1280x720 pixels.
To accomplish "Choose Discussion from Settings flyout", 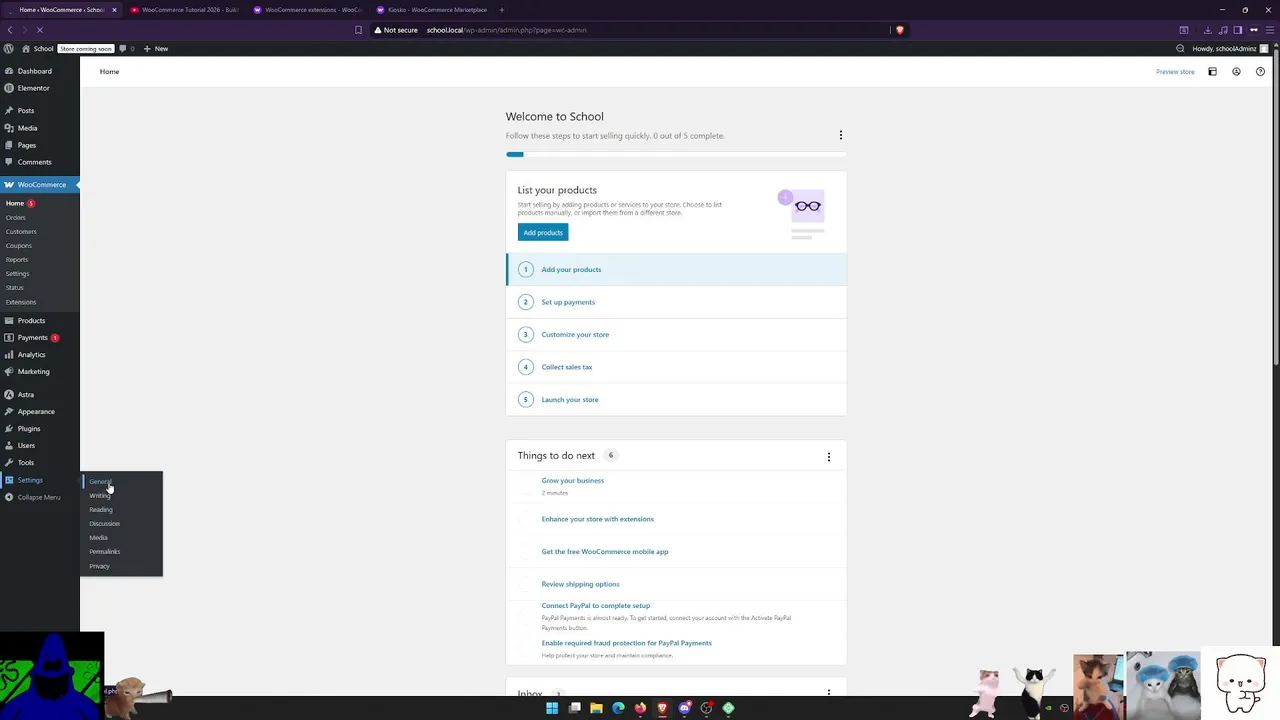I will (x=104, y=523).
